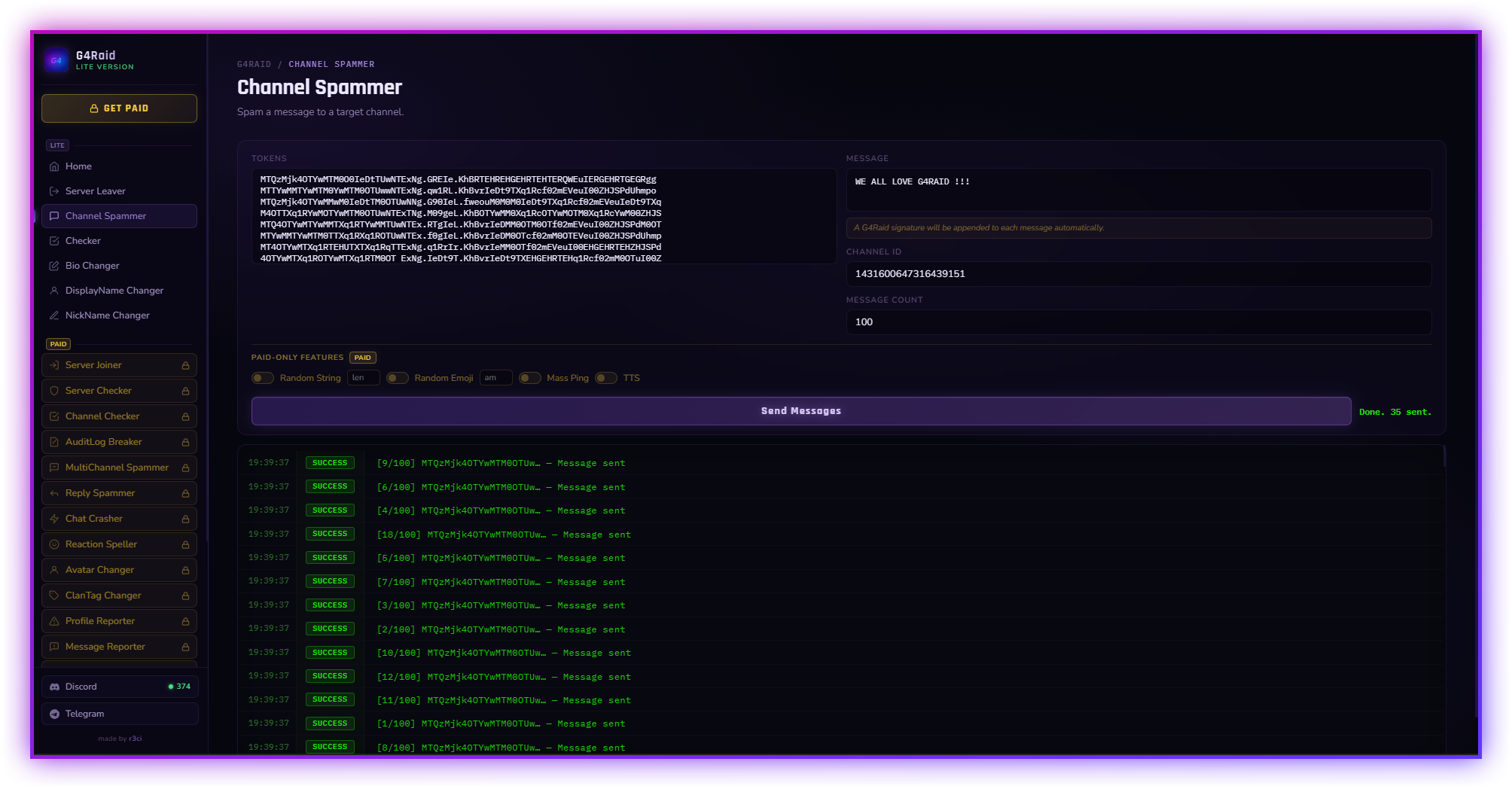Click the log row labeled [2/100]
1512x789 pixels.
841,629
